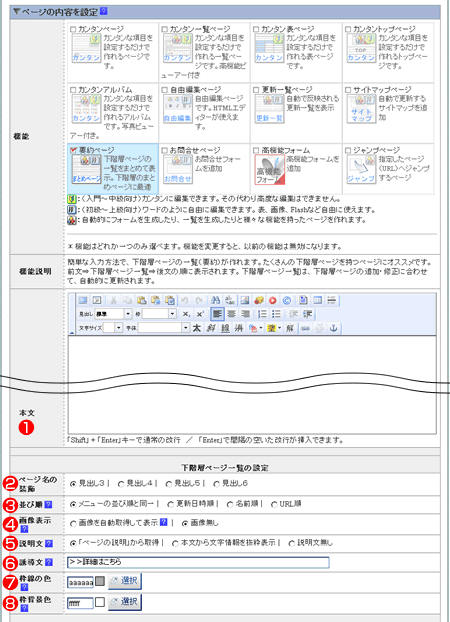Screen dimensions: 450x622
Task: Select the URL順 radio button
Action: (274, 505)
